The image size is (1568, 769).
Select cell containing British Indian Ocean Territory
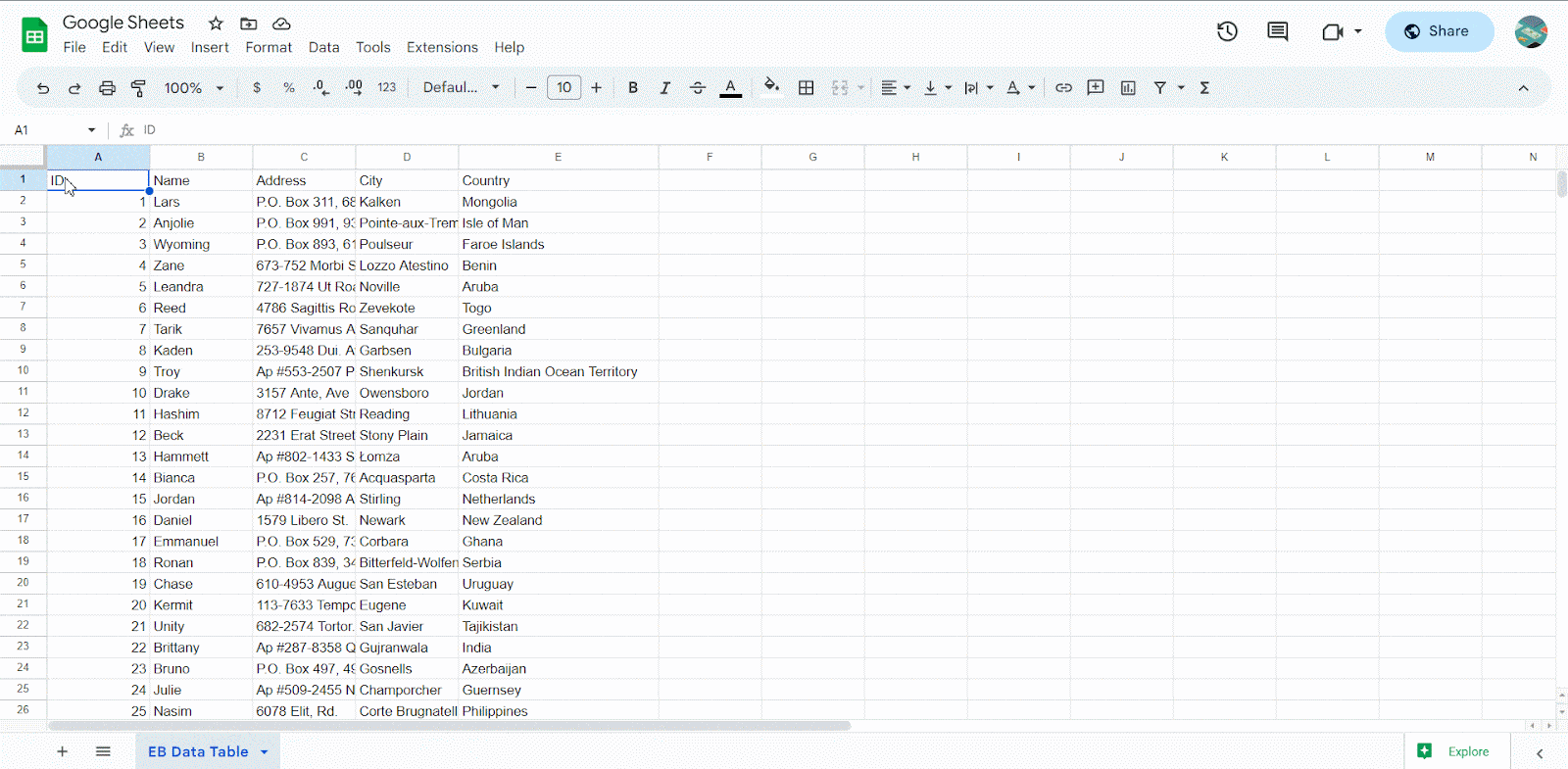[559, 371]
